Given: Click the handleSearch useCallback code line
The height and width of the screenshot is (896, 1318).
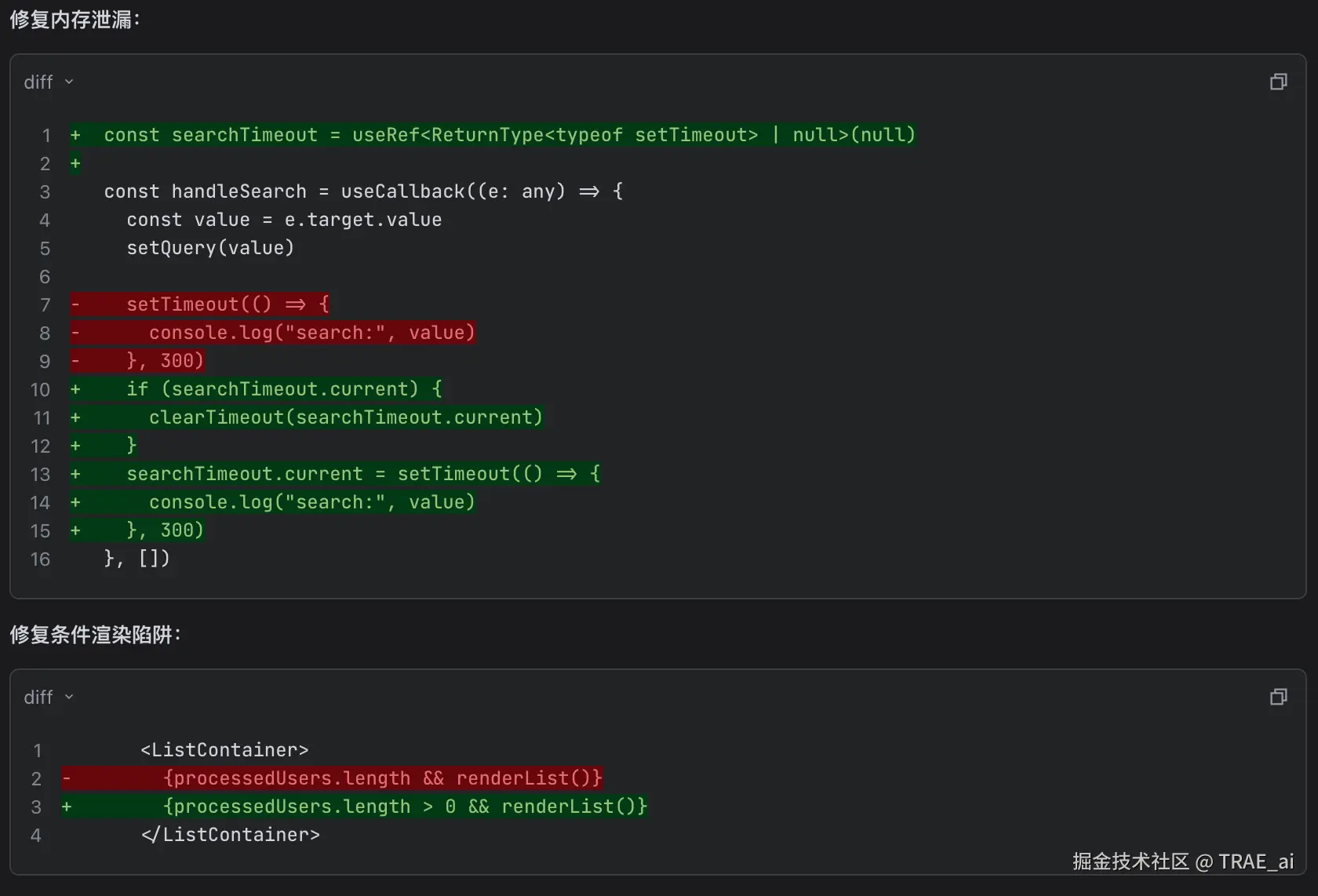Looking at the screenshot, I should click(x=363, y=191).
